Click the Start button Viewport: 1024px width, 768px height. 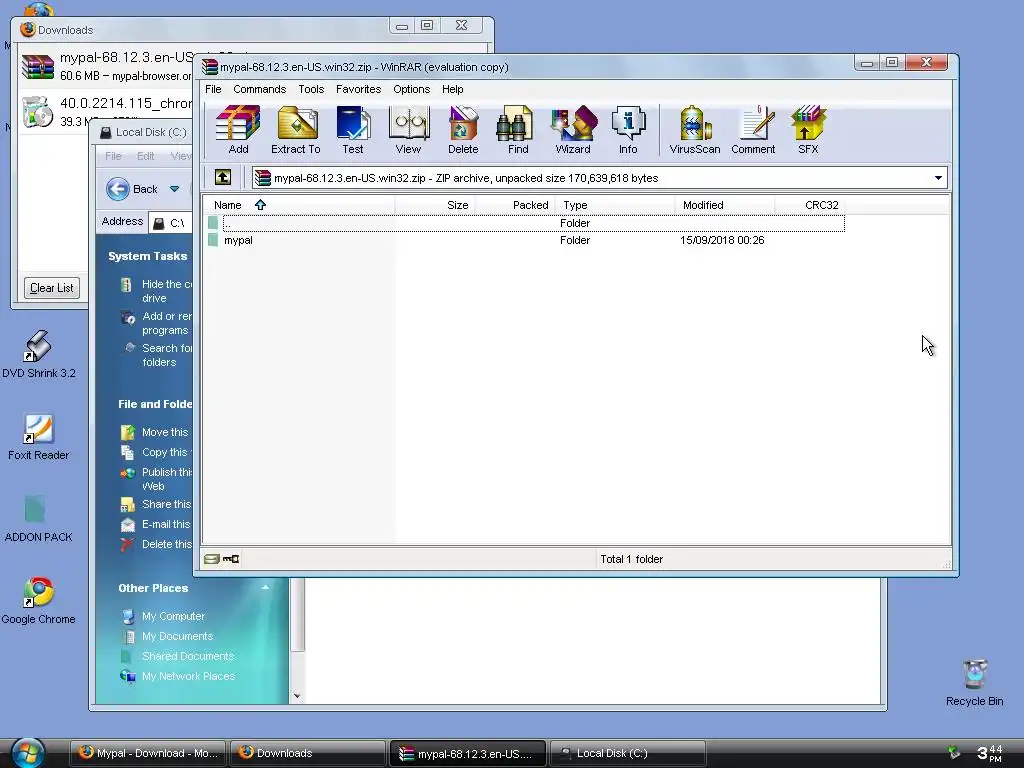pyautogui.click(x=27, y=754)
